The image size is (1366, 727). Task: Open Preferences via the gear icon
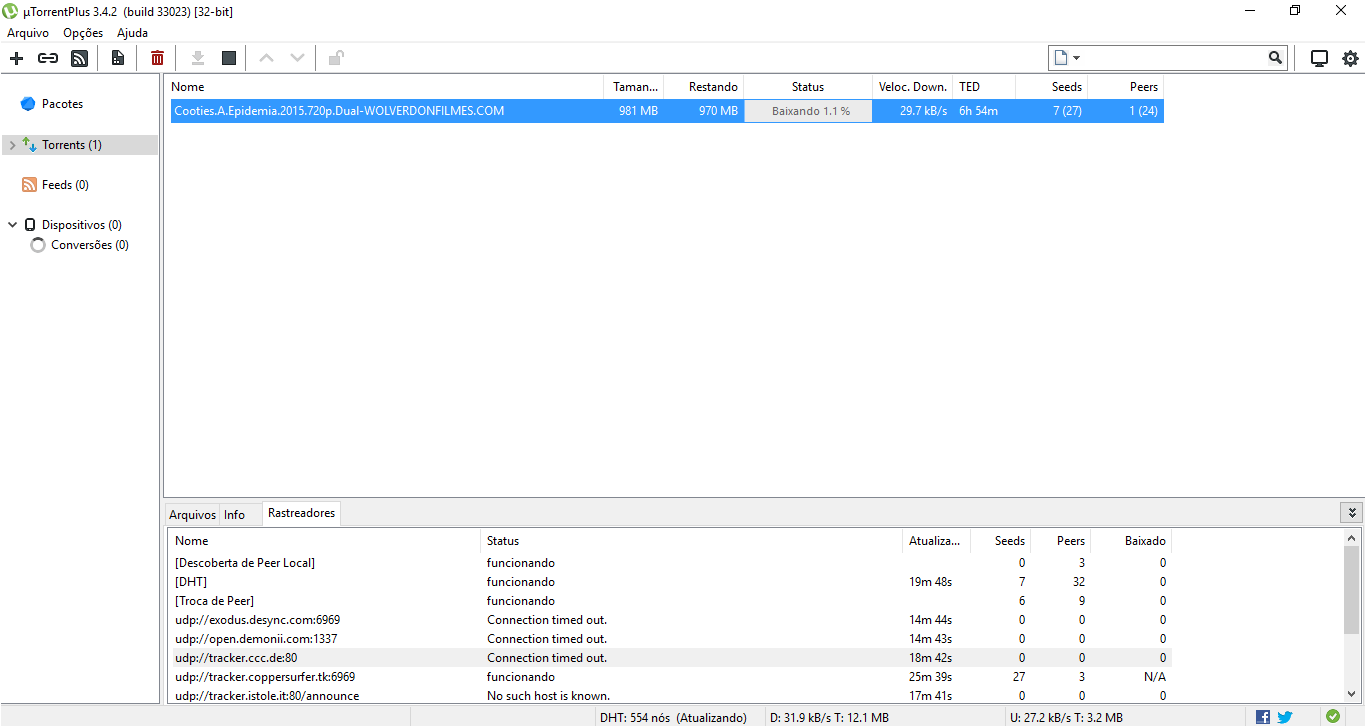pos(1350,58)
